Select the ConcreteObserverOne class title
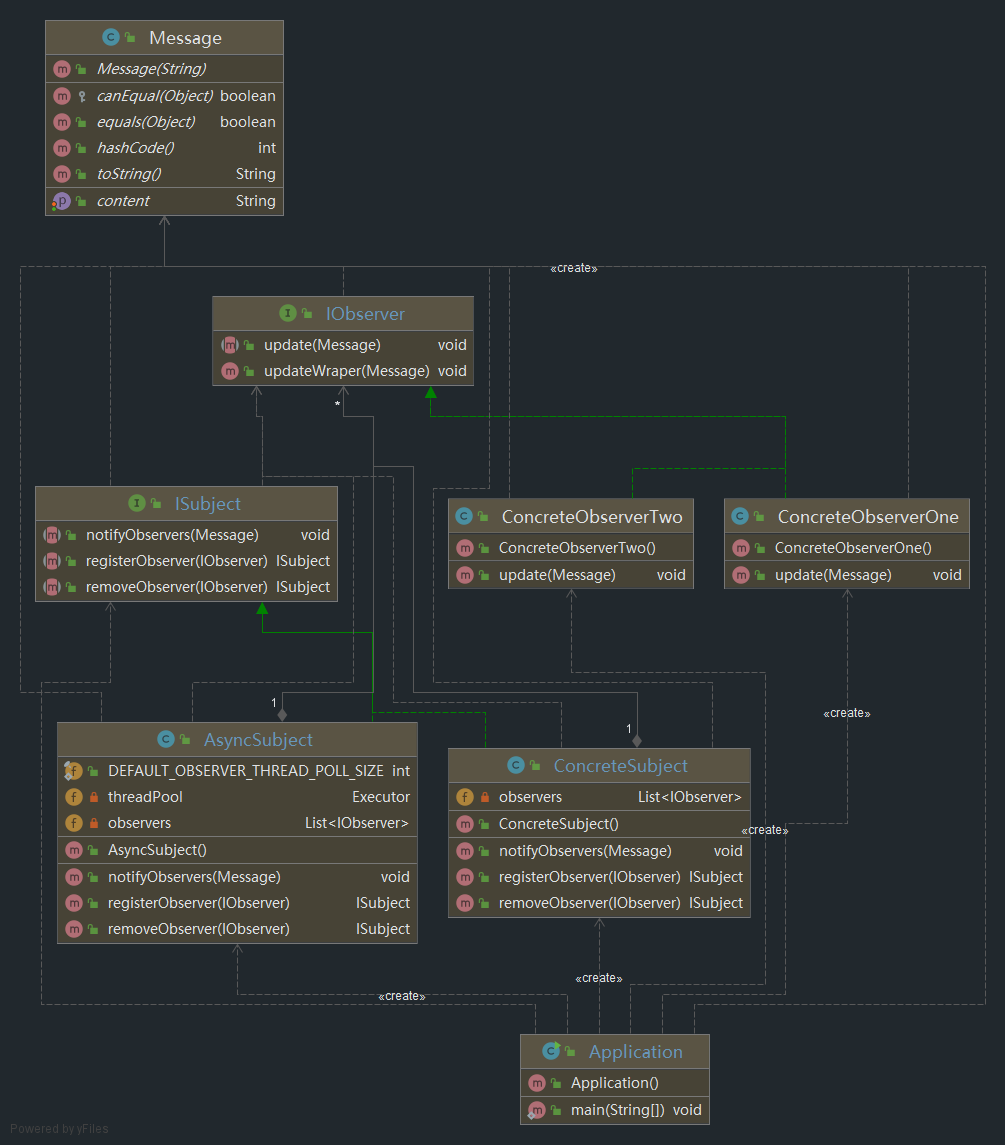The image size is (1005, 1145). [x=867, y=517]
